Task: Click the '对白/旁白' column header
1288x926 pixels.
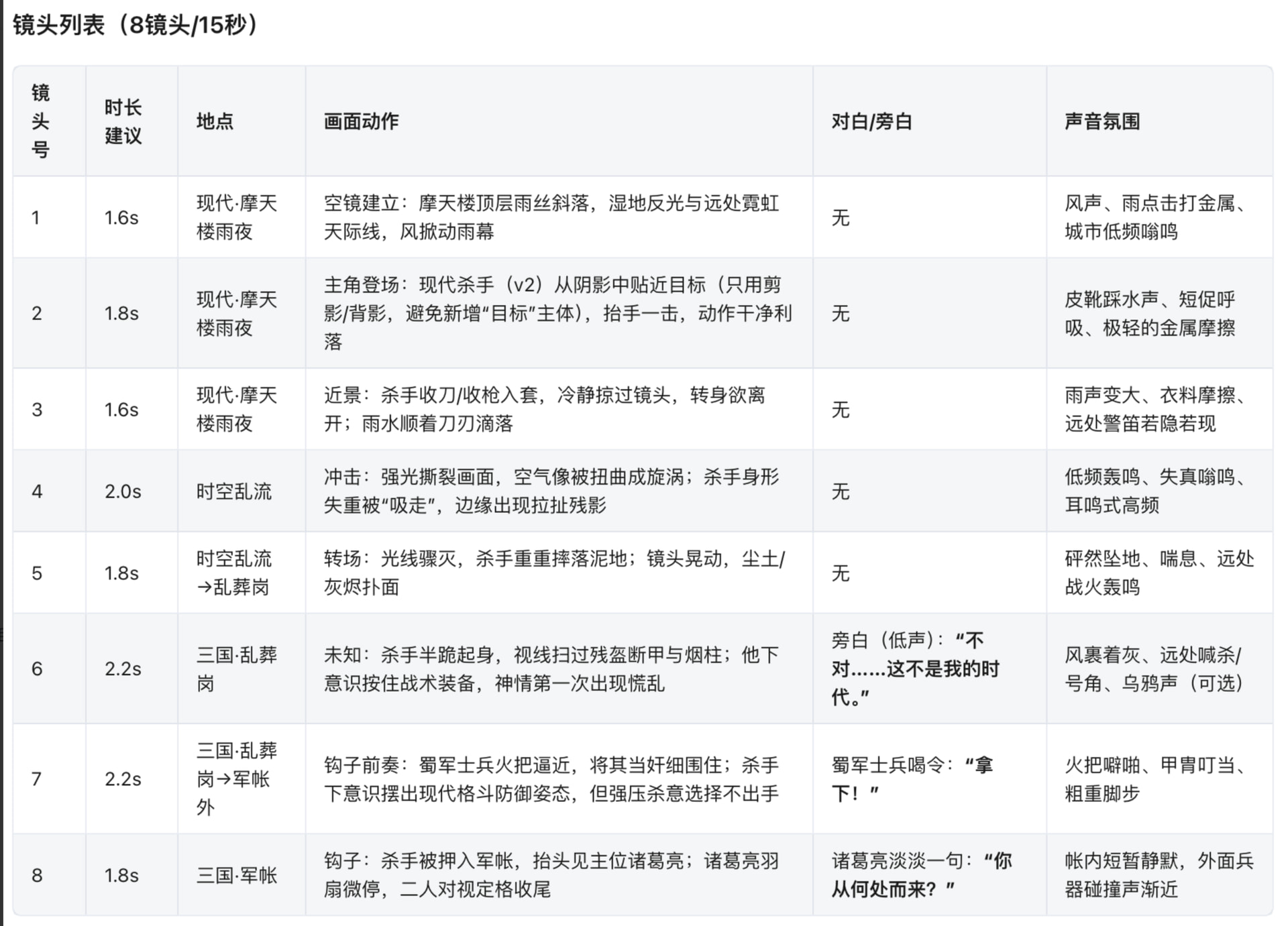Action: point(871,121)
